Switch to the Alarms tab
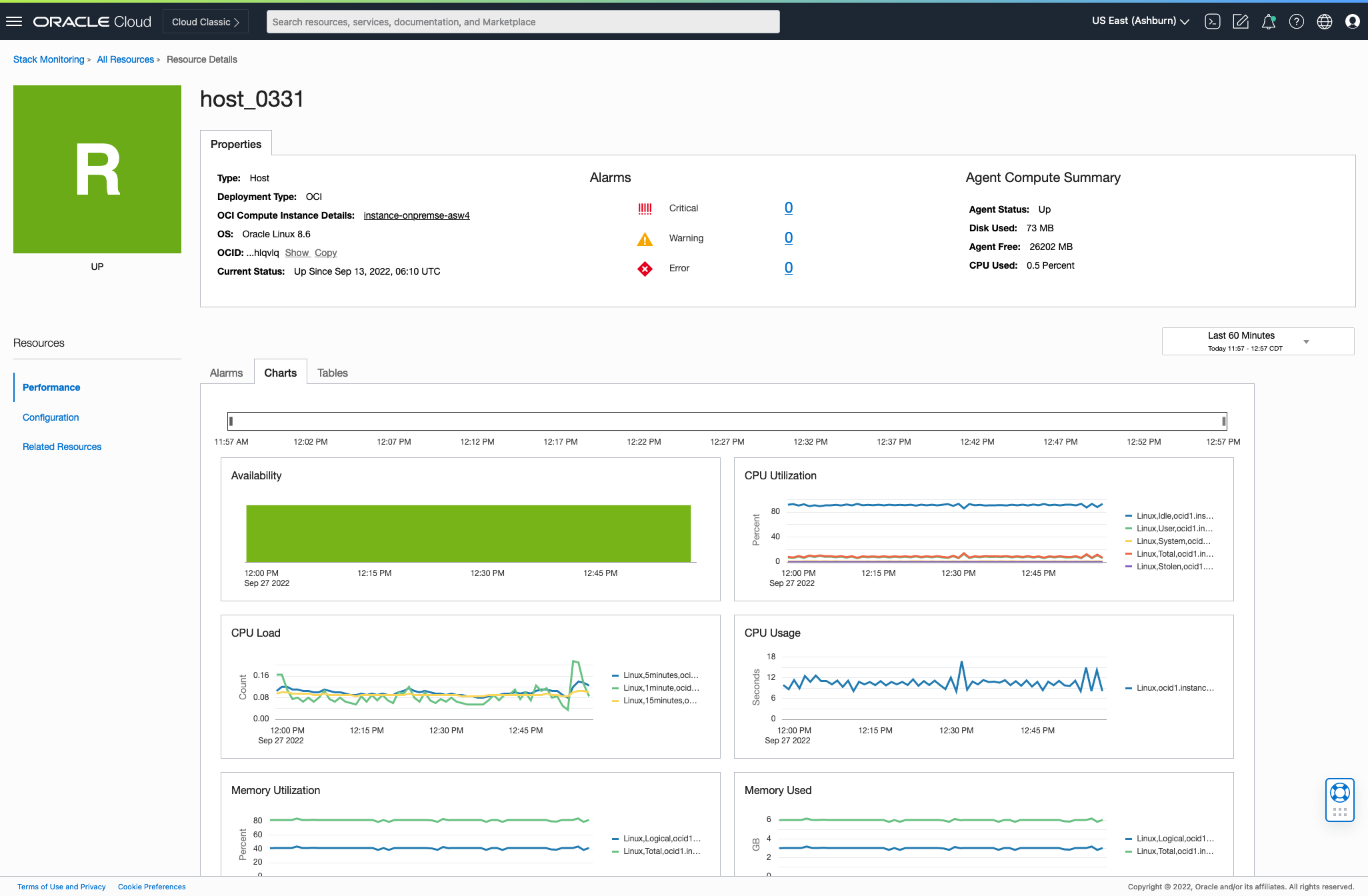Image resolution: width=1368 pixels, height=896 pixels. coord(226,373)
